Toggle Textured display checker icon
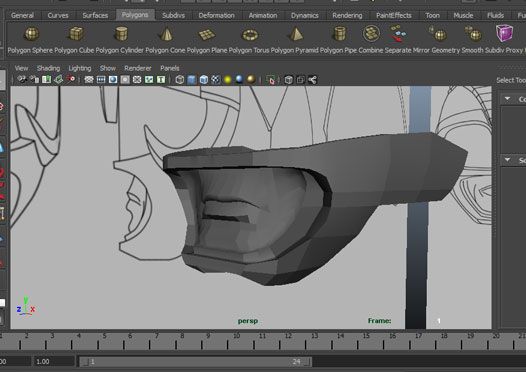 pos(215,80)
